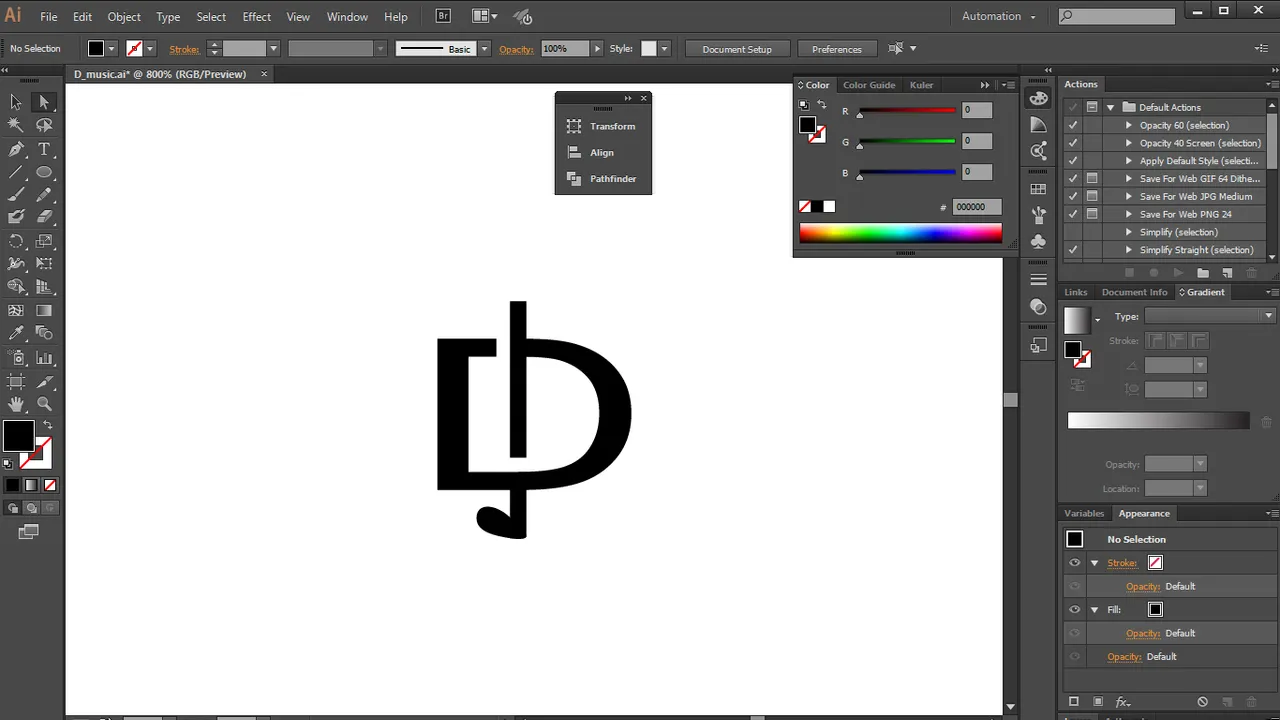Select the Line Segment tool

coord(16,172)
